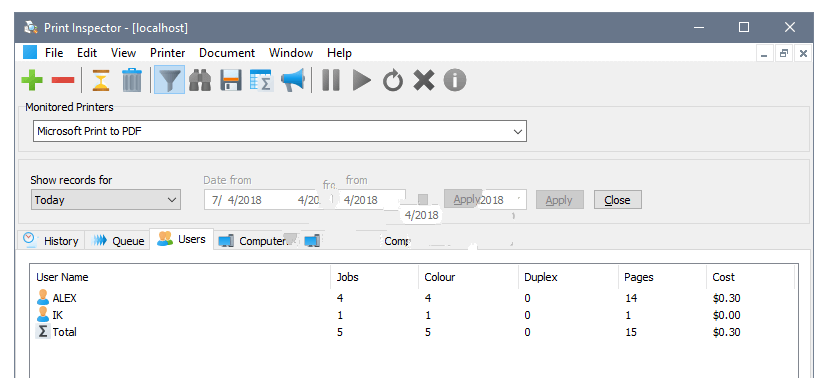This screenshot has height=378, width=821.
Task: Click the blue megaphone icon
Action: click(293, 81)
